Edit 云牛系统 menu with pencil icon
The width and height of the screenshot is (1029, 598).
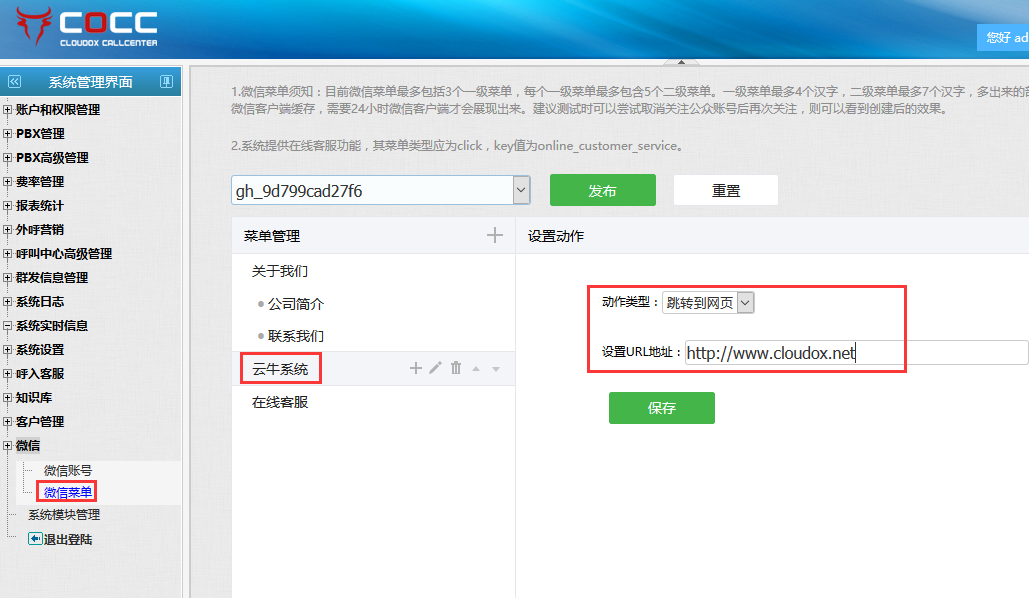tap(435, 368)
